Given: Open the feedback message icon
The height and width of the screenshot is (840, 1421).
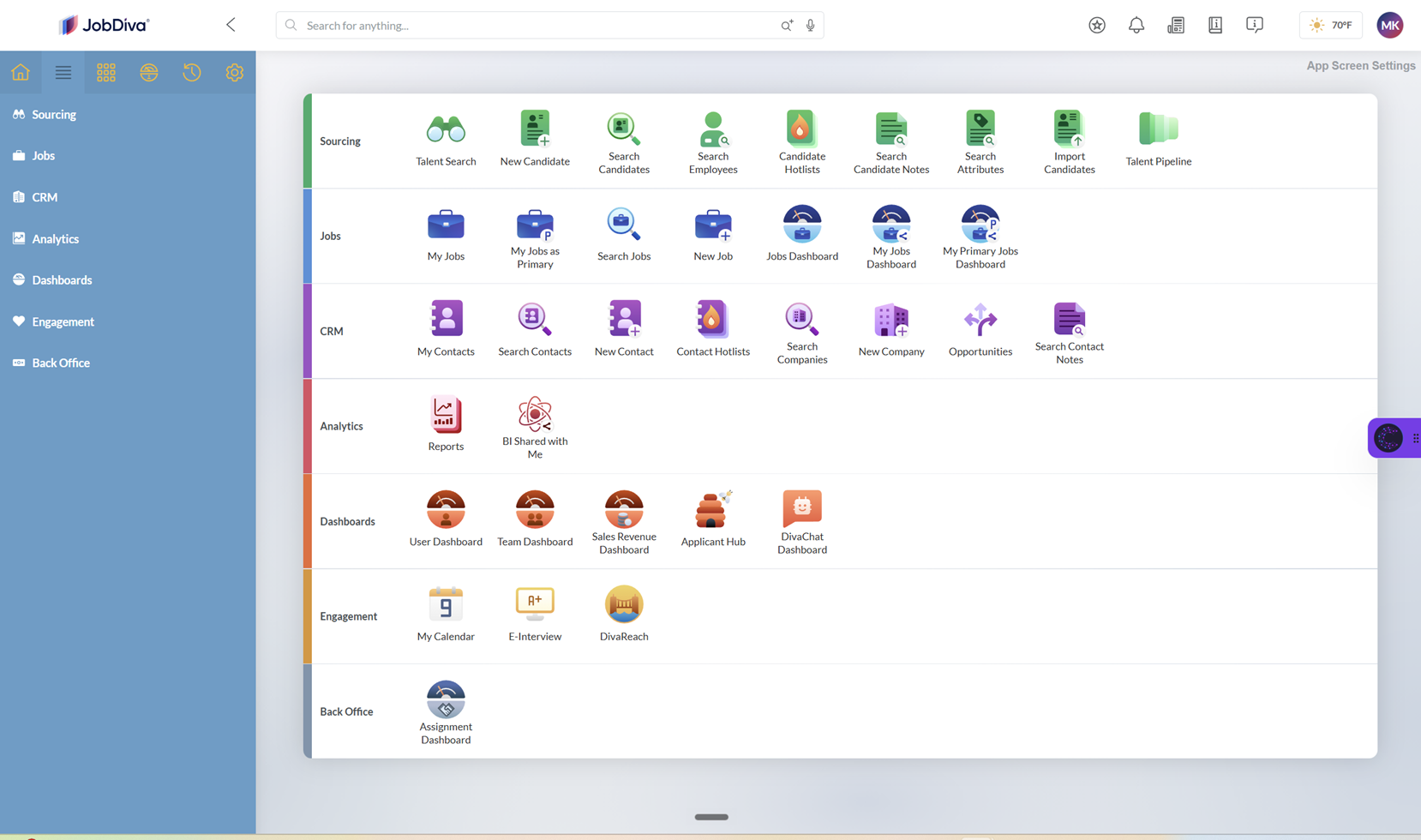Looking at the screenshot, I should (x=1255, y=25).
